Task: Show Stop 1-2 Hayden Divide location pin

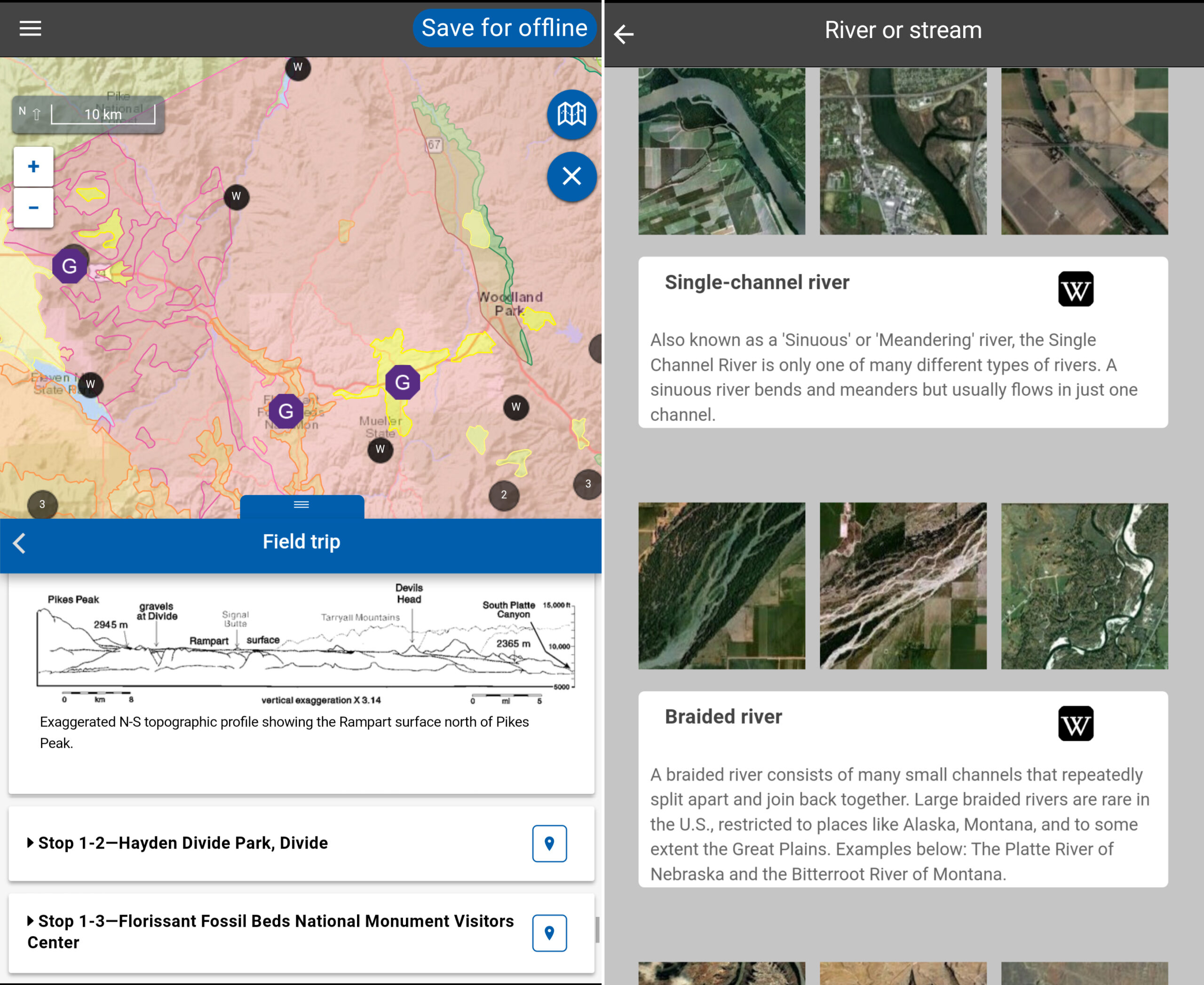Action: tap(549, 843)
